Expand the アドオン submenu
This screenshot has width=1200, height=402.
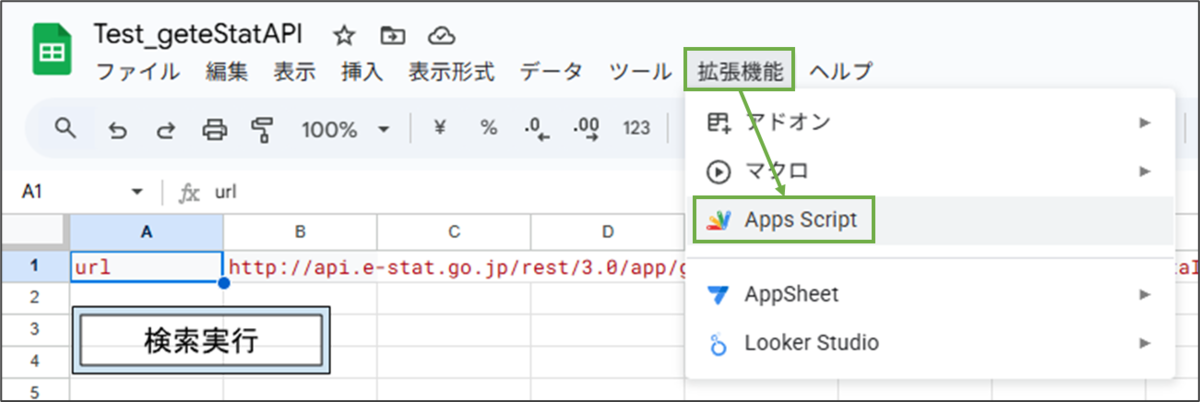930,122
